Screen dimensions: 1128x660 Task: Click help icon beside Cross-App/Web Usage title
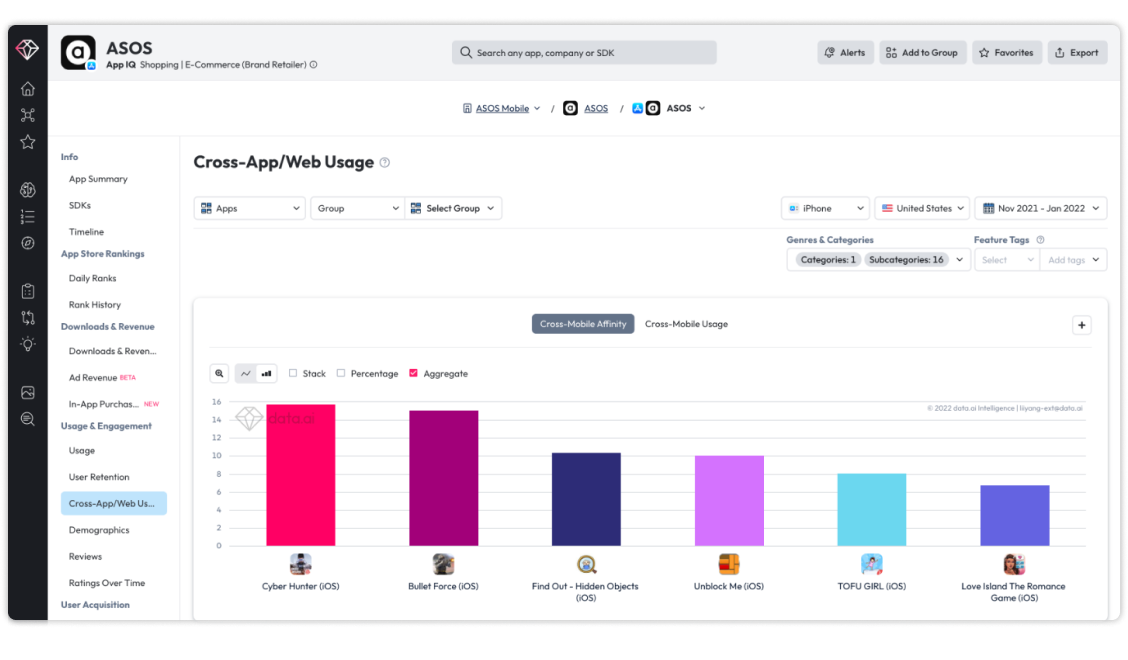tap(385, 163)
